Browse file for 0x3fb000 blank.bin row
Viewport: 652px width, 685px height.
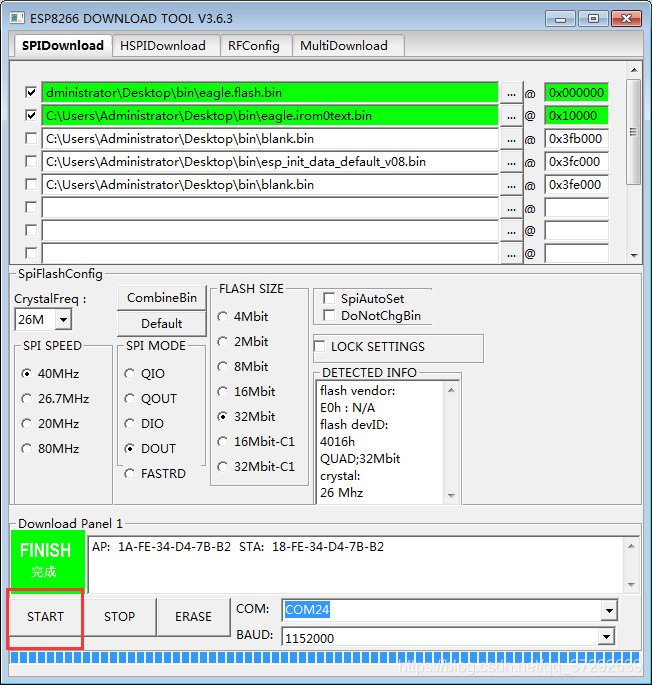coord(511,139)
